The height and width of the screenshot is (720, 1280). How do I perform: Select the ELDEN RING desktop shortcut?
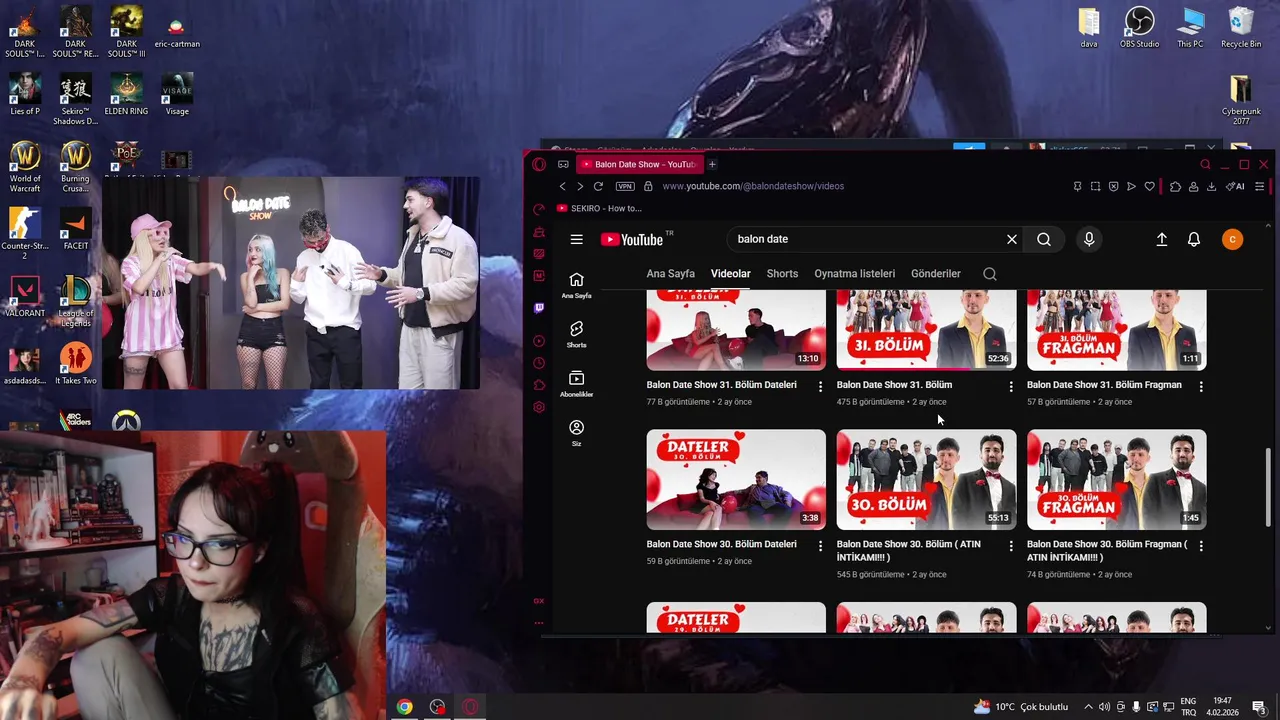pos(126,94)
